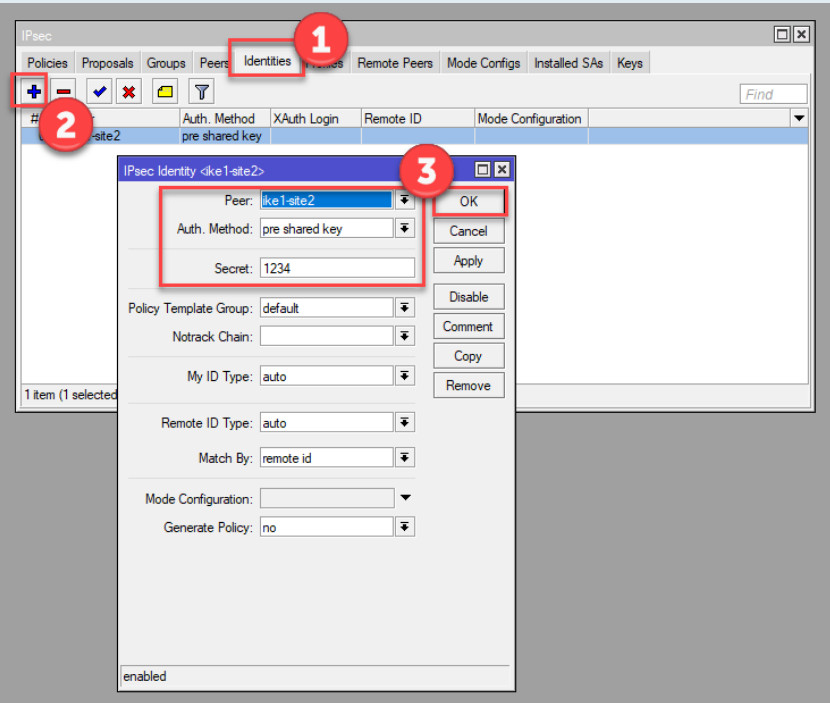
Task: Sort by the Remote ID column header
Action: tap(418, 119)
